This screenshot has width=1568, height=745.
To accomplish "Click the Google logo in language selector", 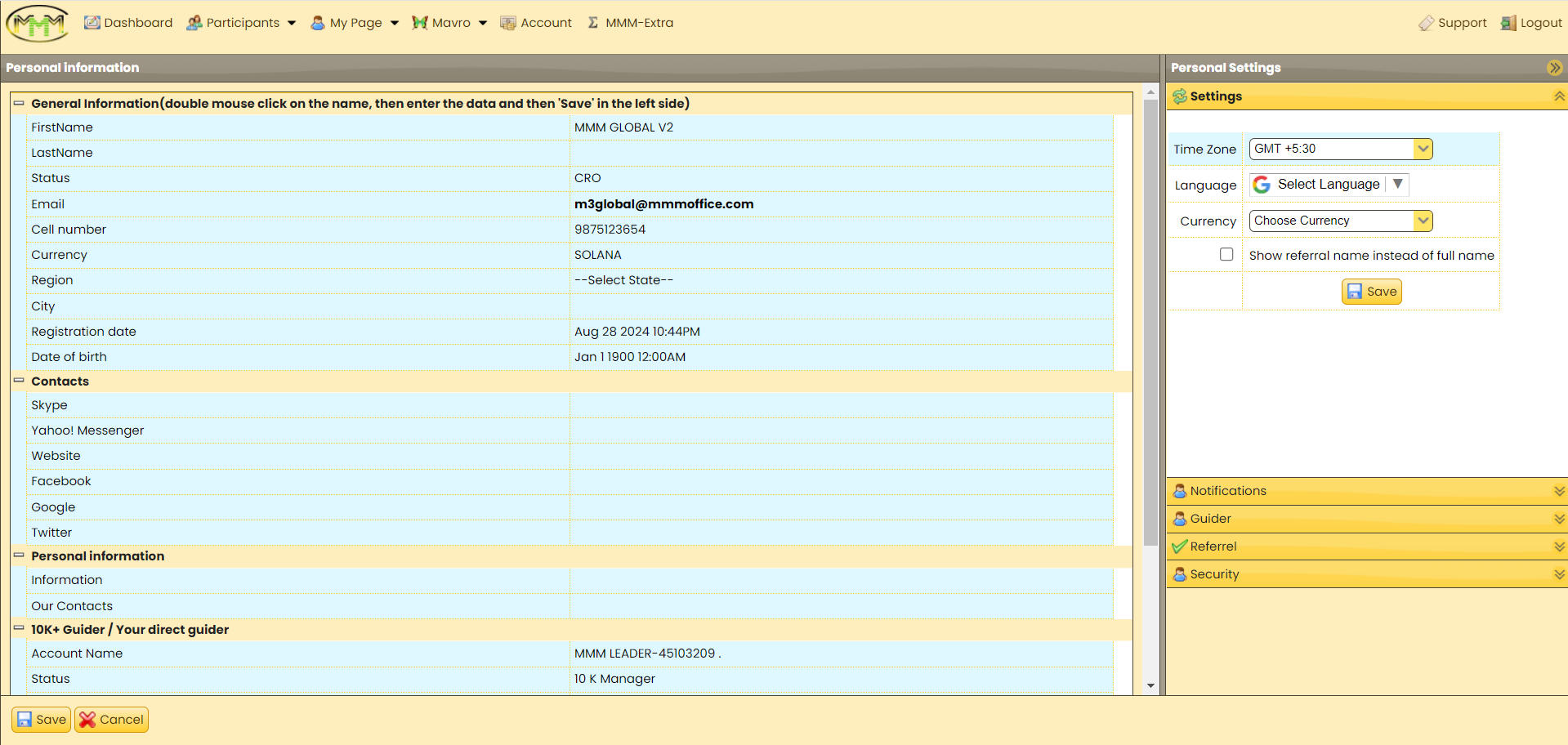I will click(x=1262, y=185).
